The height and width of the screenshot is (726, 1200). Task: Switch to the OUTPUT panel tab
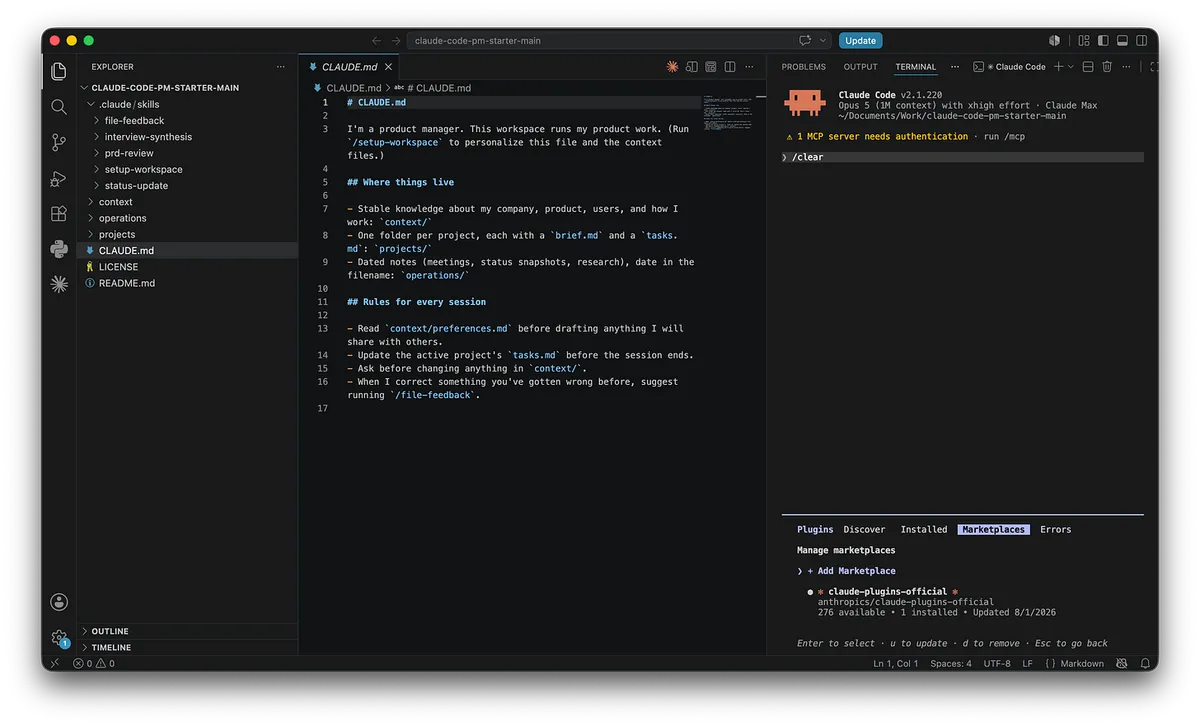(x=860, y=67)
